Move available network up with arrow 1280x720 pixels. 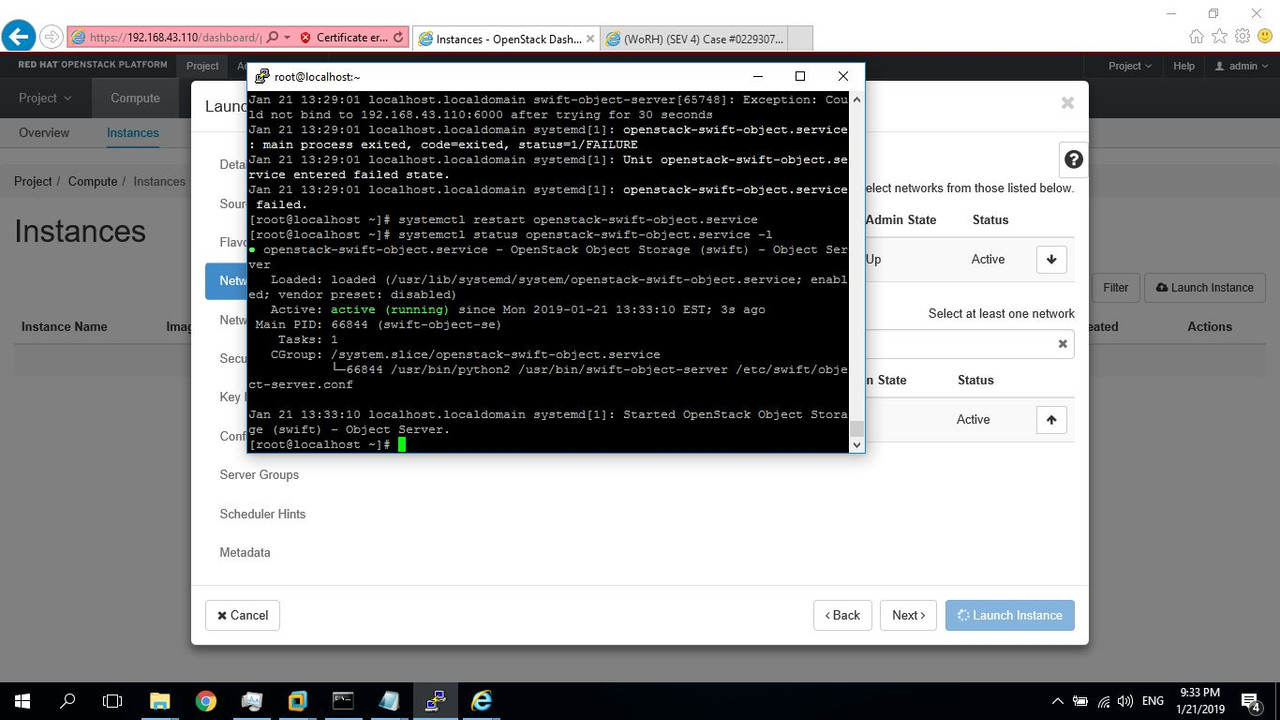coord(1051,420)
